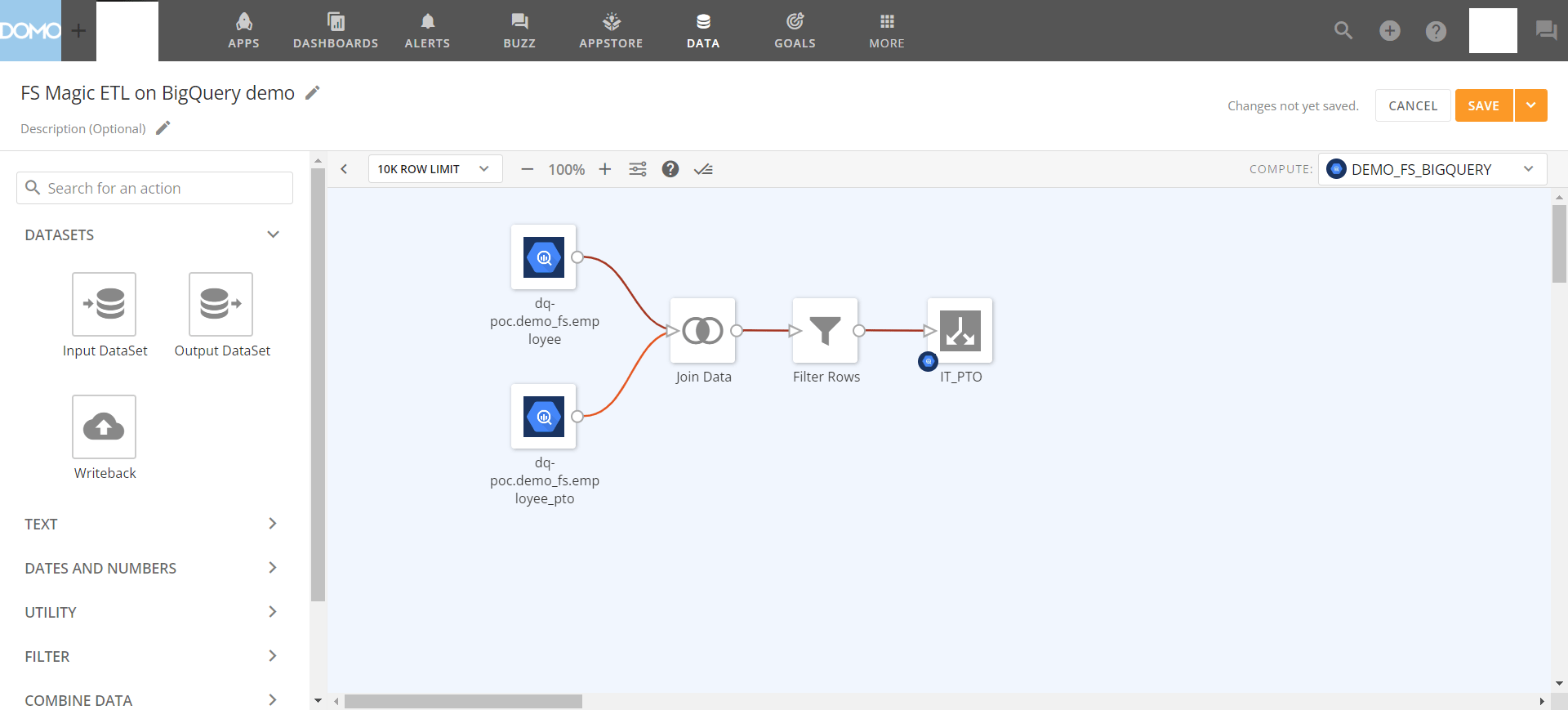Expand the Filter section
This screenshot has height=710, width=1568.
click(151, 656)
